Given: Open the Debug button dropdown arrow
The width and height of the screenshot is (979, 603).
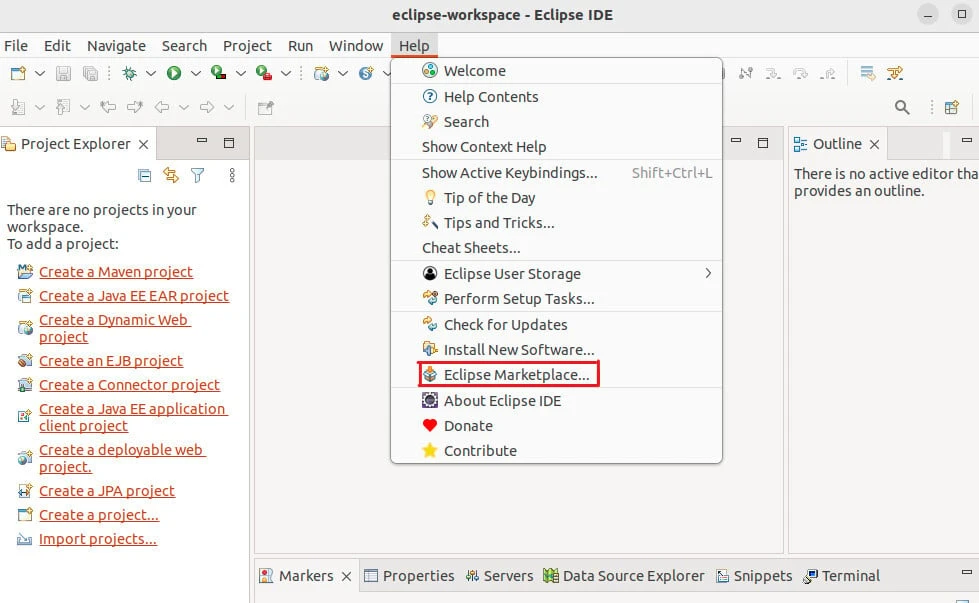Looking at the screenshot, I should point(151,73).
